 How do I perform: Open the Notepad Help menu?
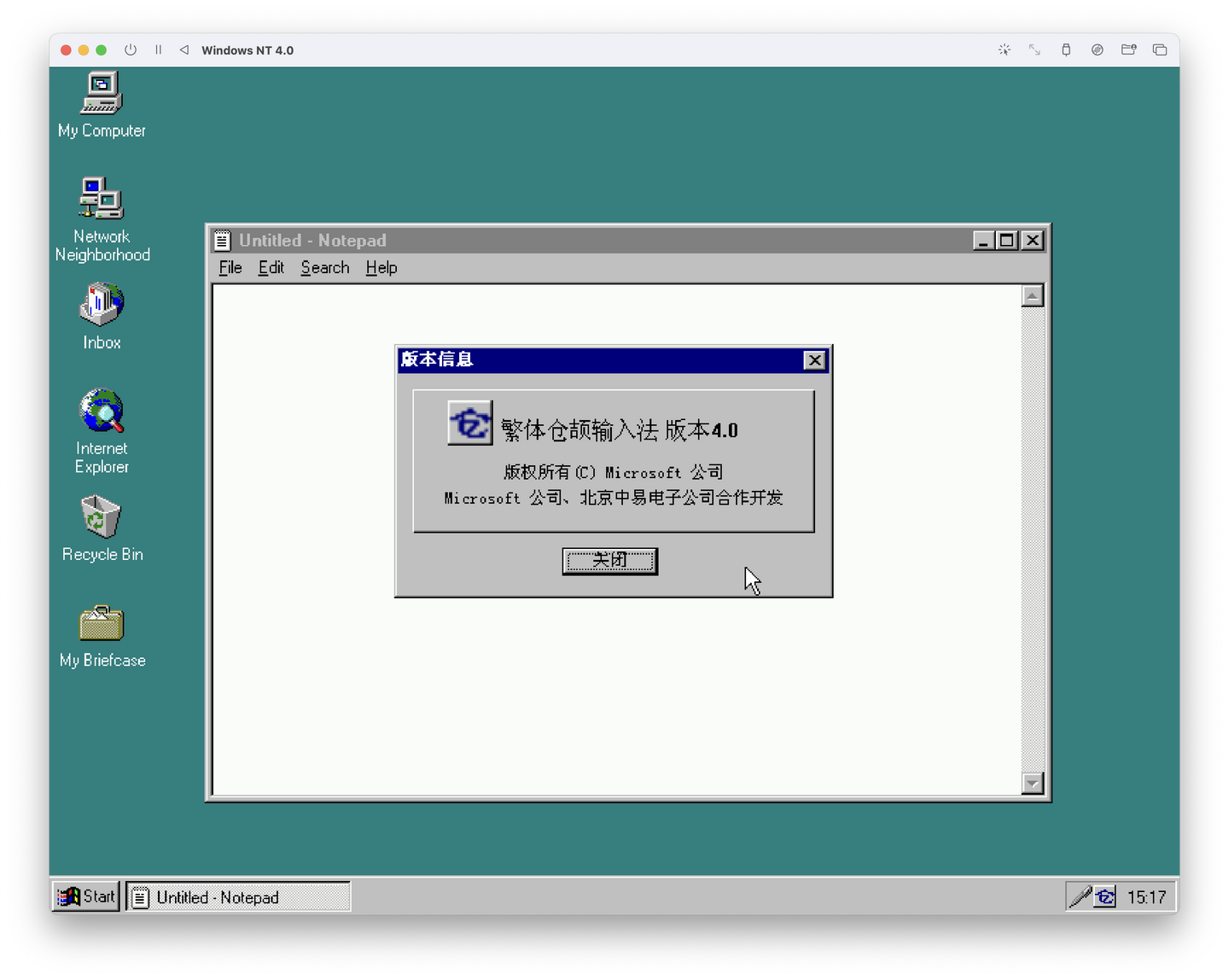[x=382, y=268]
